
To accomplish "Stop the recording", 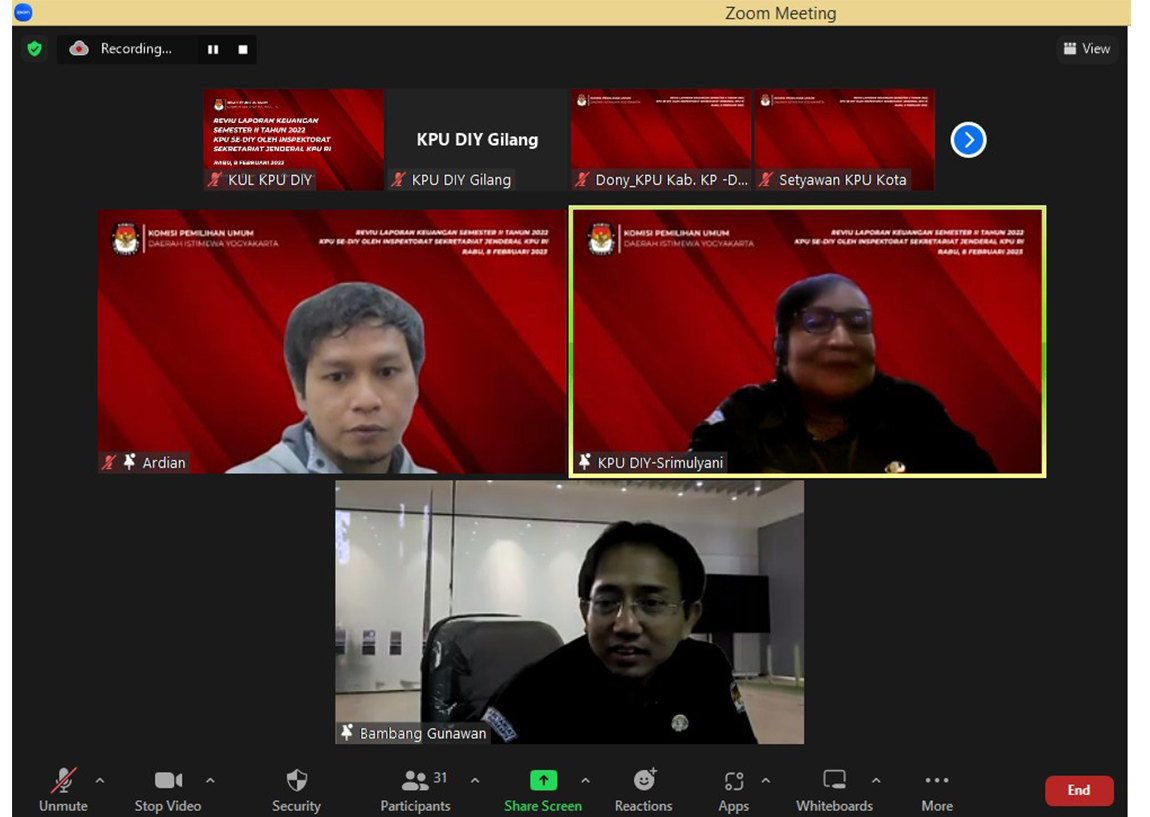I will [x=242, y=49].
